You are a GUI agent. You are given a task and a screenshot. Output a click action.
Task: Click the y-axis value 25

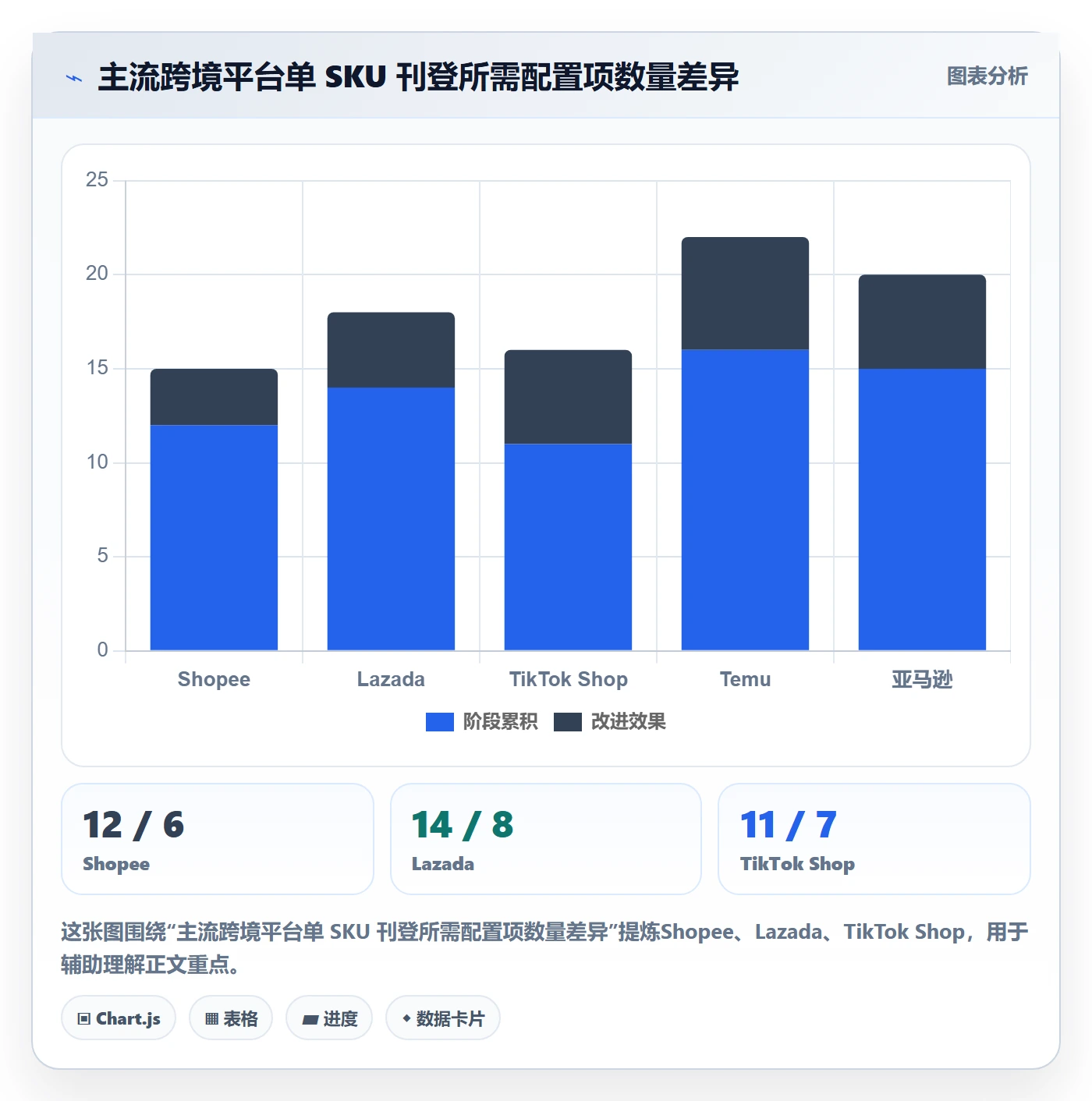click(97, 180)
